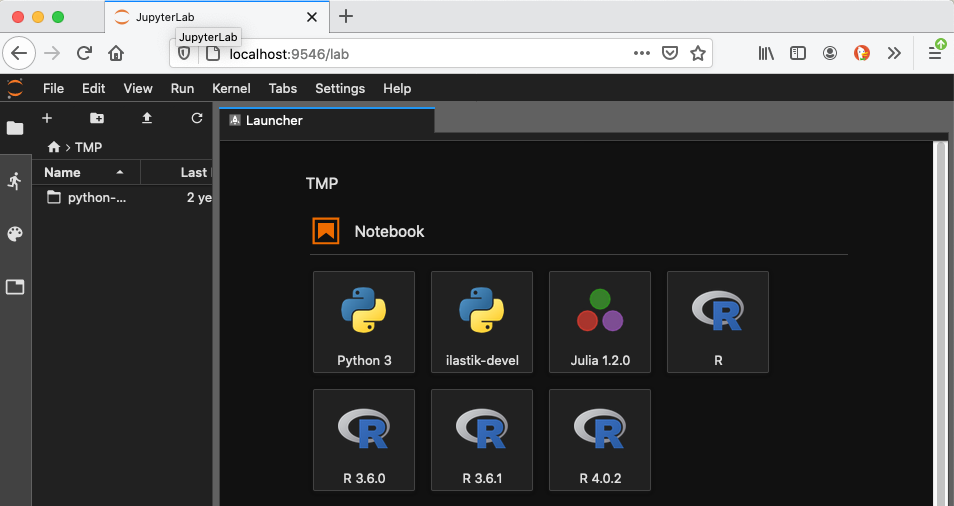The height and width of the screenshot is (506, 954).
Task: Open the Firefox account icon
Action: (x=830, y=54)
